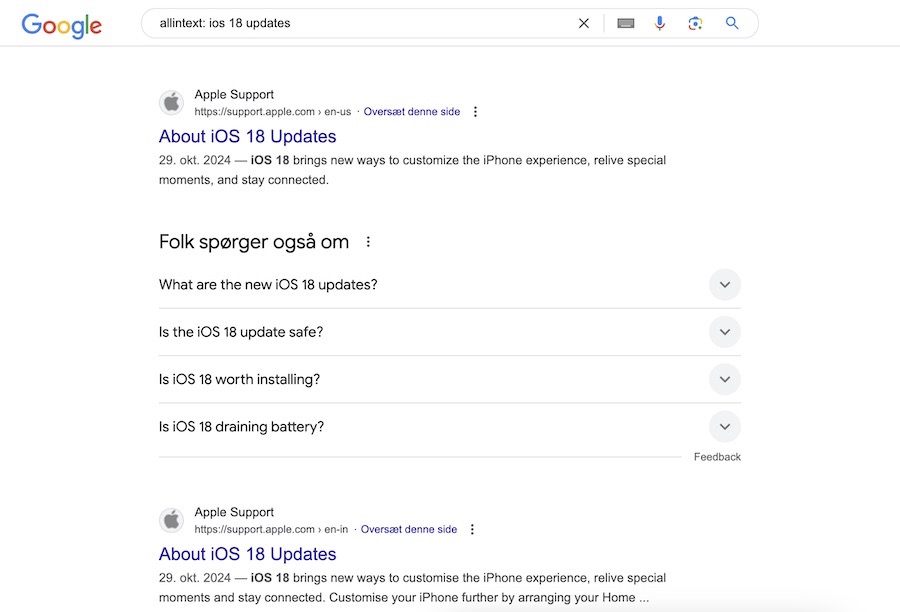The image size is (900, 612).
Task: Open the on-screen keyboard icon
Action: click(x=625, y=22)
